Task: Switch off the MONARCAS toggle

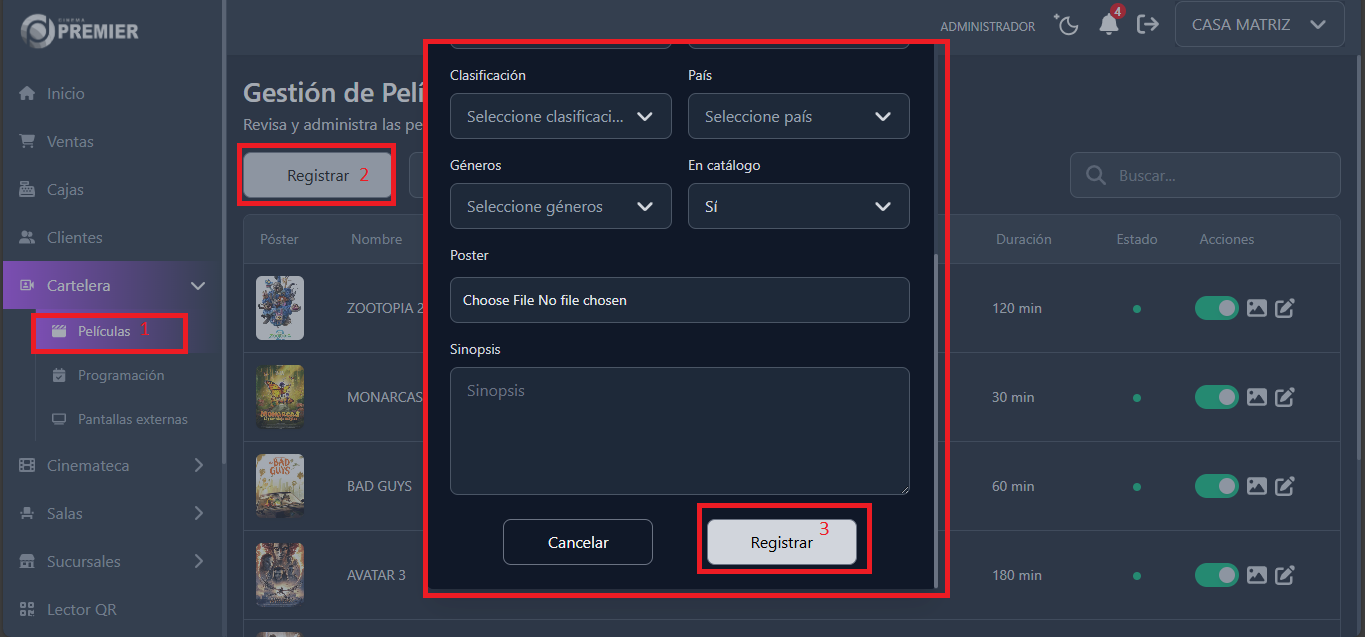Action: tap(1216, 397)
